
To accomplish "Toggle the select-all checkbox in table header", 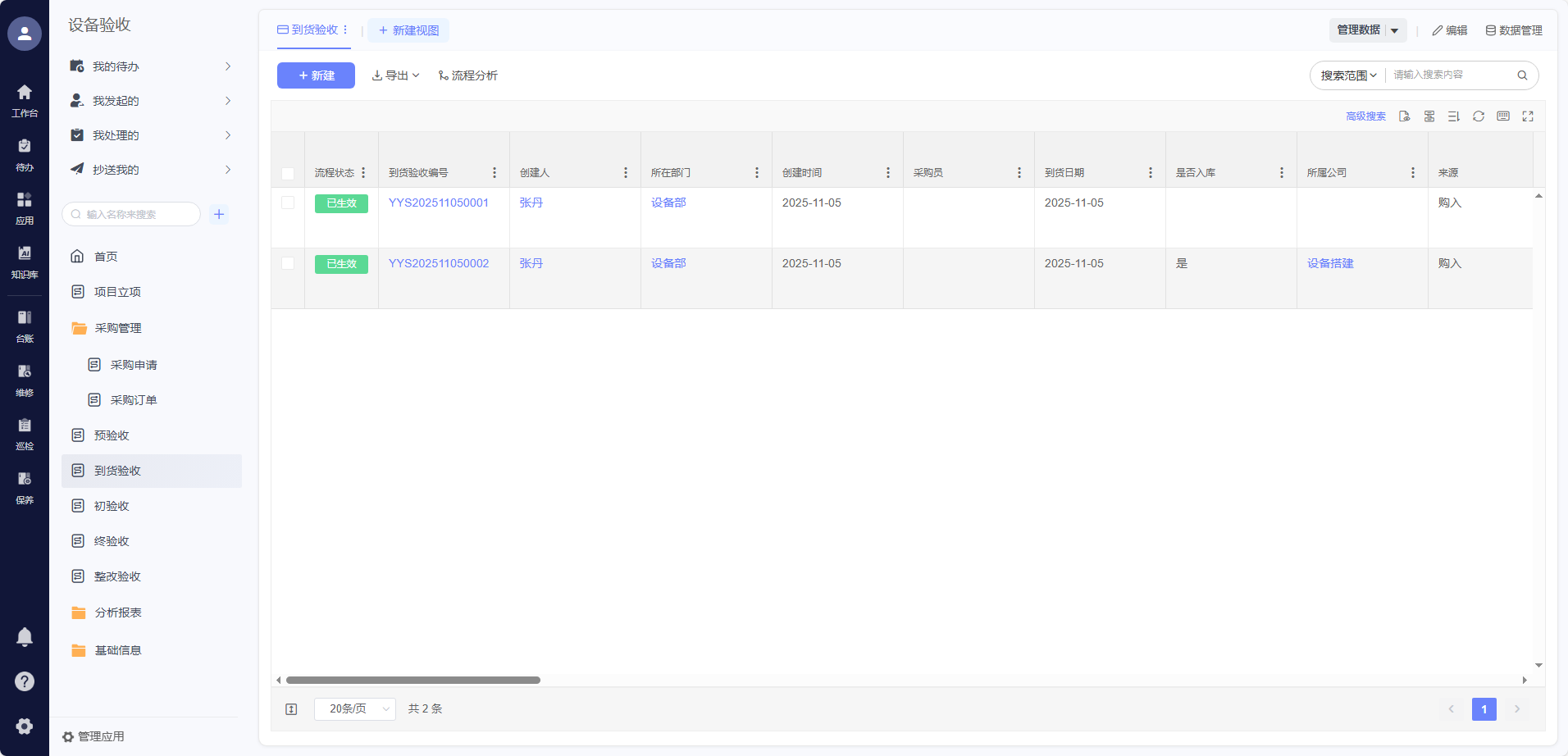I will click(288, 173).
